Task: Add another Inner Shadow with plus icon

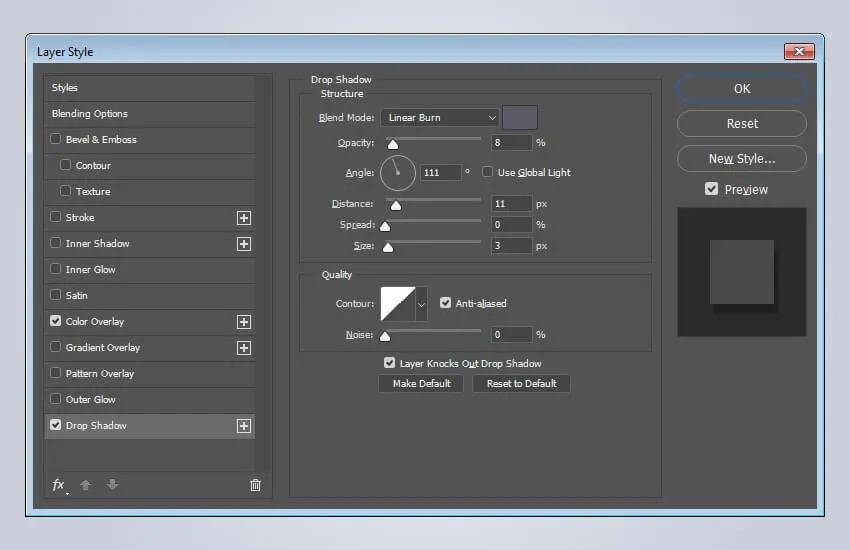Action: 243,244
